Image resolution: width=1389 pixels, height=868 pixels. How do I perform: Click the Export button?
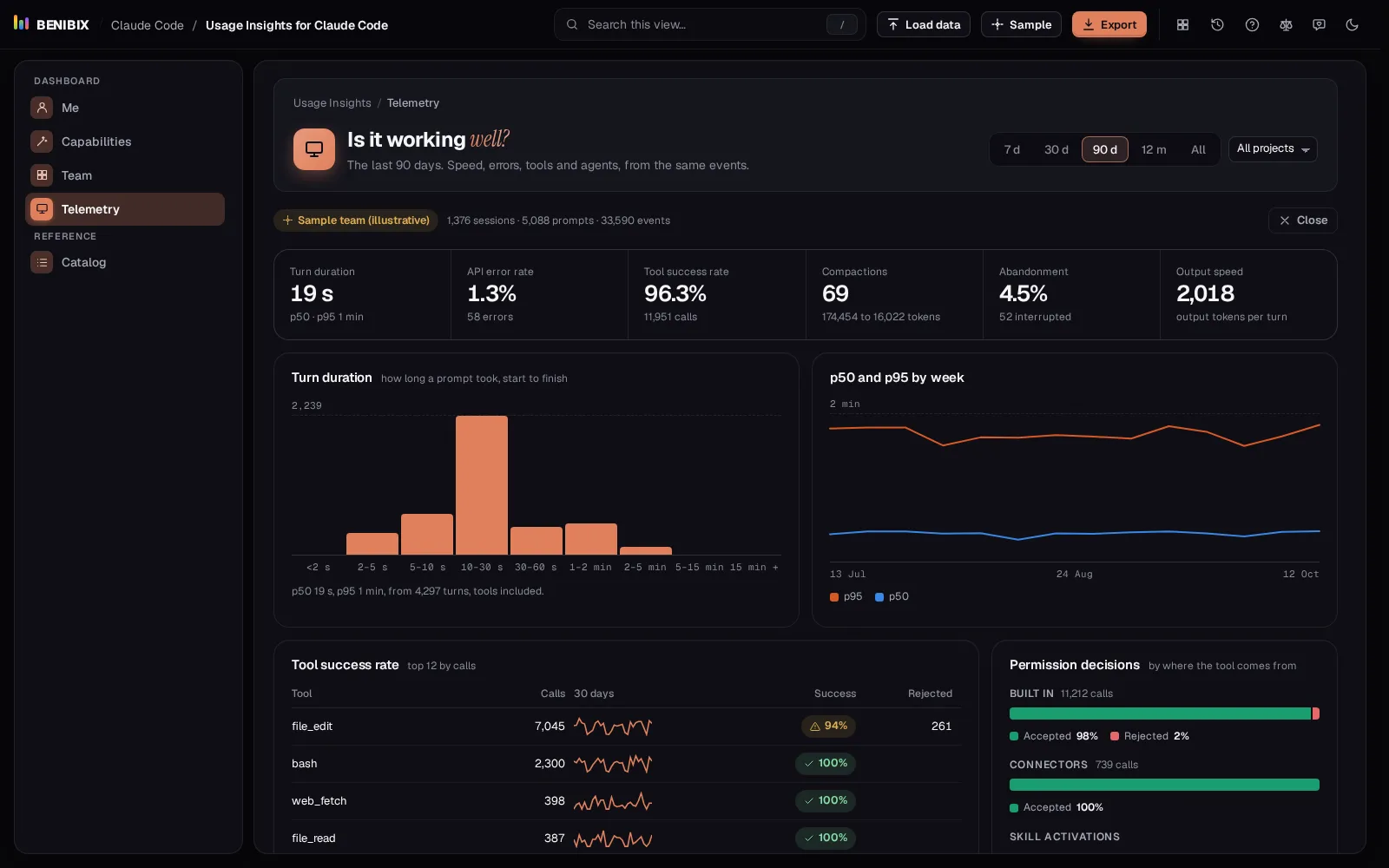pyautogui.click(x=1109, y=24)
